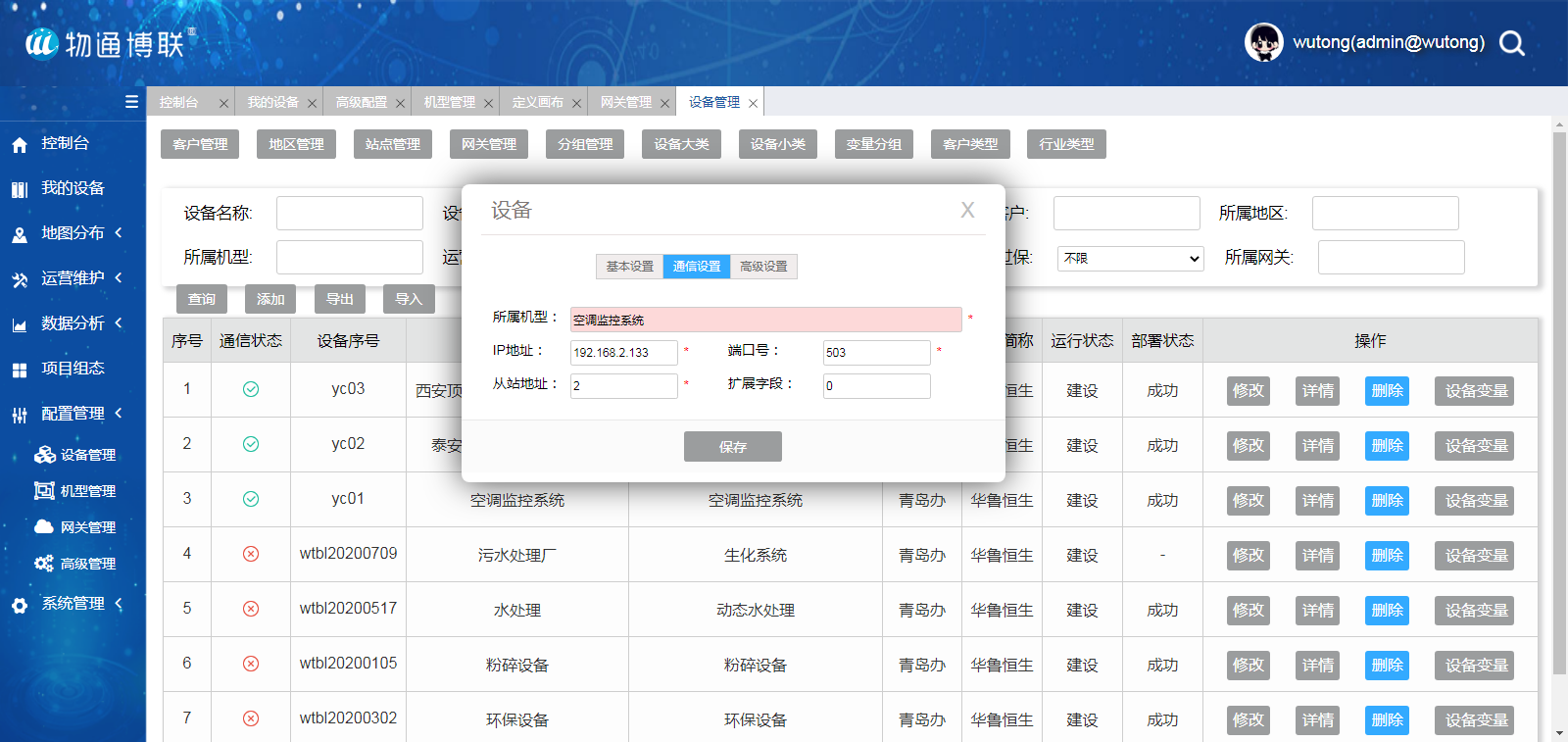This screenshot has width=1568, height=742.
Task: Close the 设备 dialog with X
Action: pos(967,210)
